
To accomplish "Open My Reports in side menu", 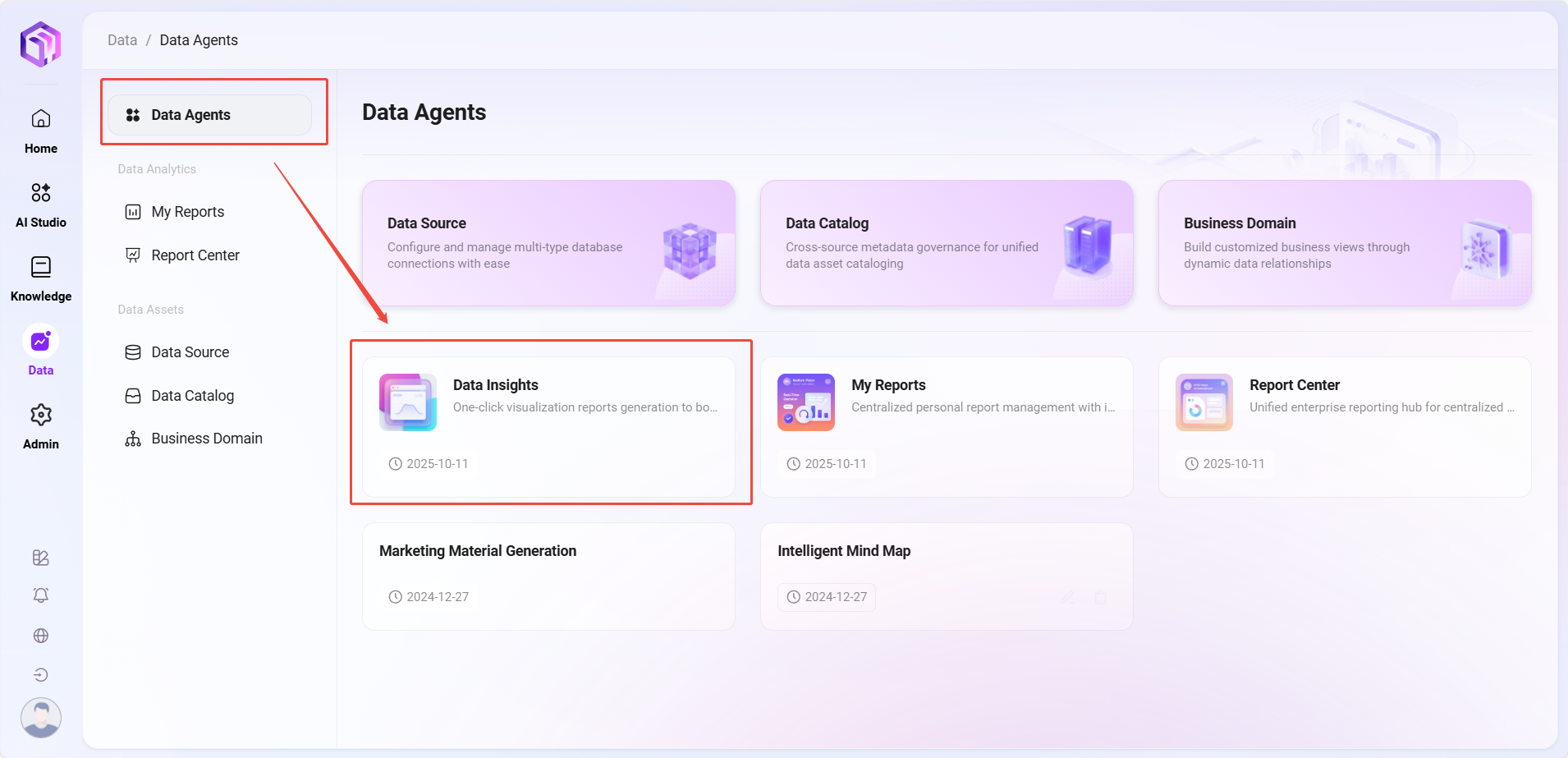I will pyautogui.click(x=187, y=212).
